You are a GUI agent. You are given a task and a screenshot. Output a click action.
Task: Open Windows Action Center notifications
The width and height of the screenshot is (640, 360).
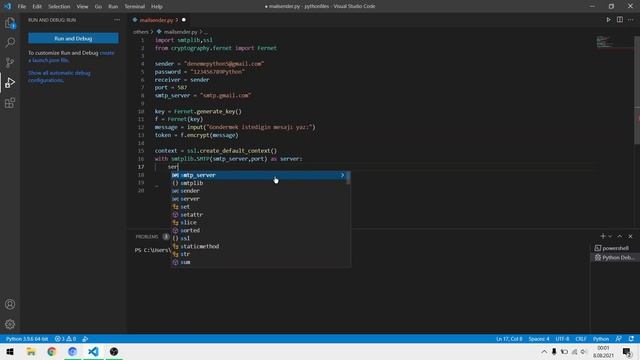tap(627, 351)
